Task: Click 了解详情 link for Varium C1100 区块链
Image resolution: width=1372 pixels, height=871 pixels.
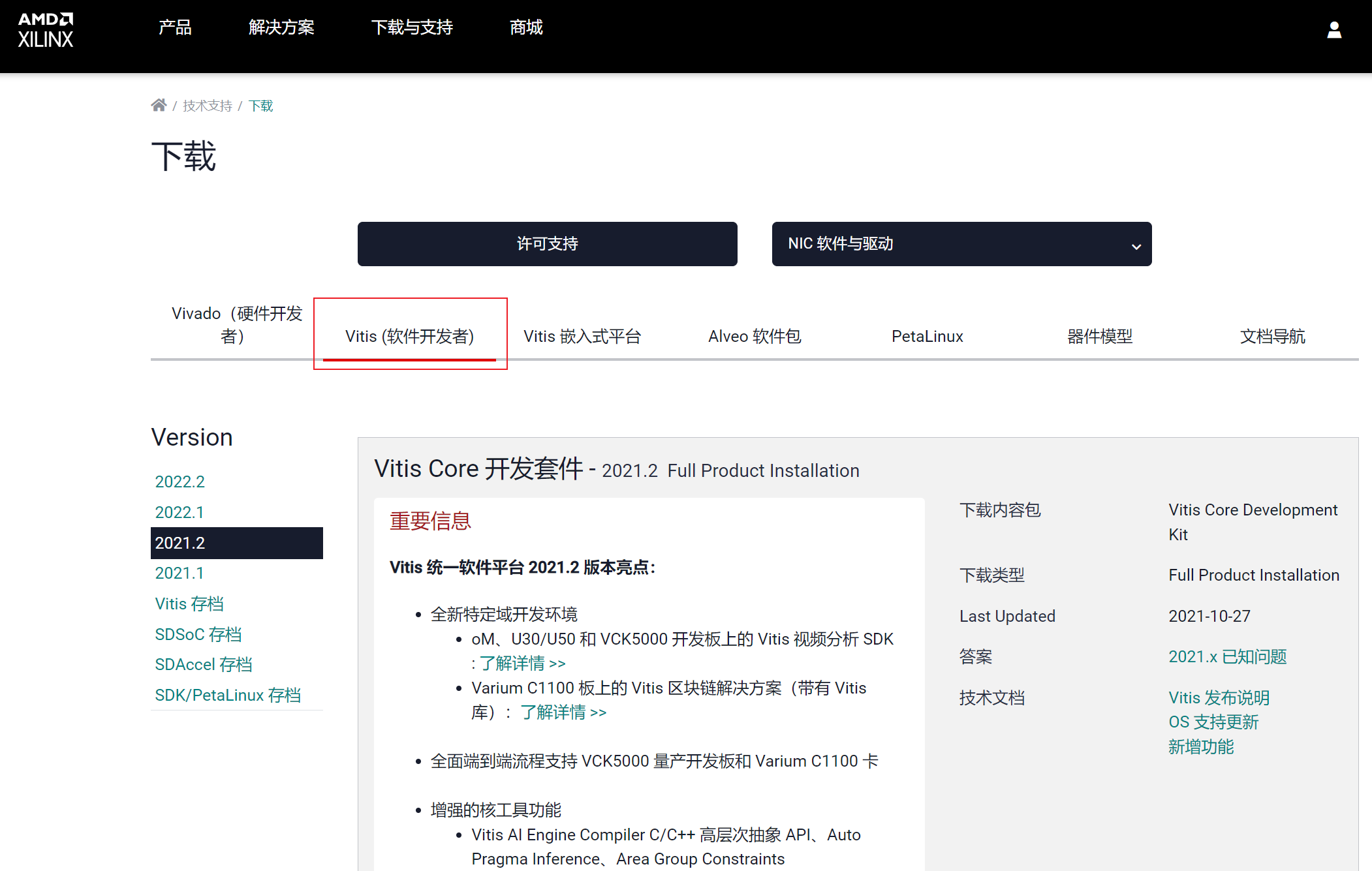Action: pos(564,712)
